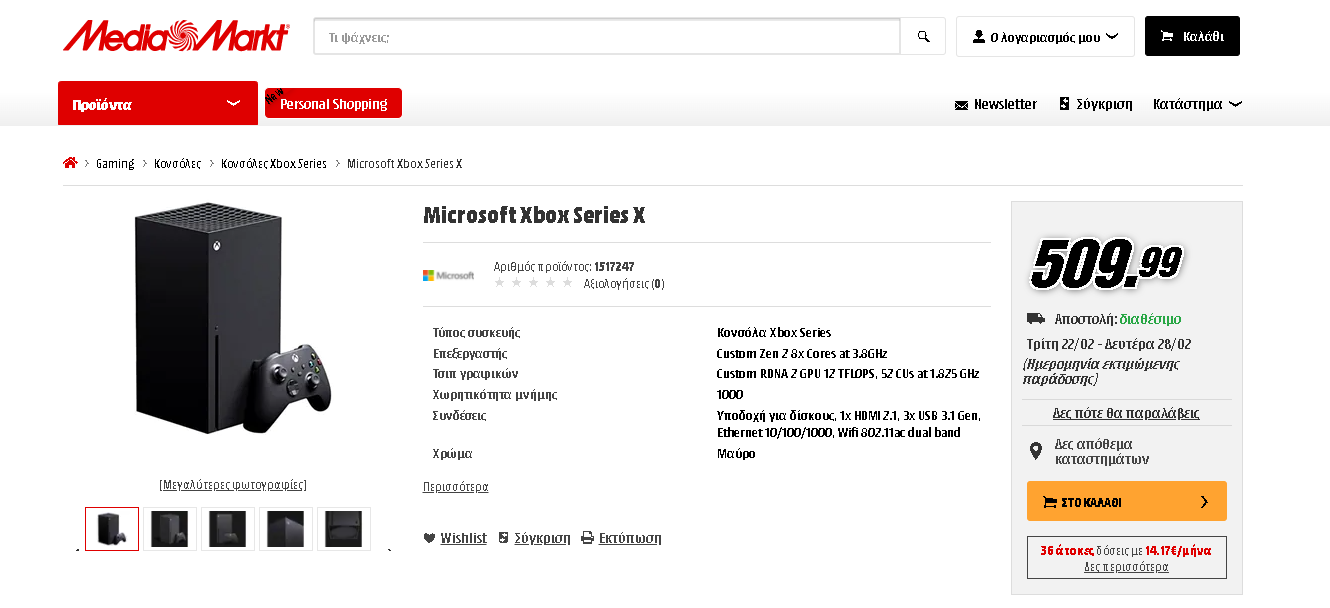
Task: Select the second product thumbnail
Action: 170,529
